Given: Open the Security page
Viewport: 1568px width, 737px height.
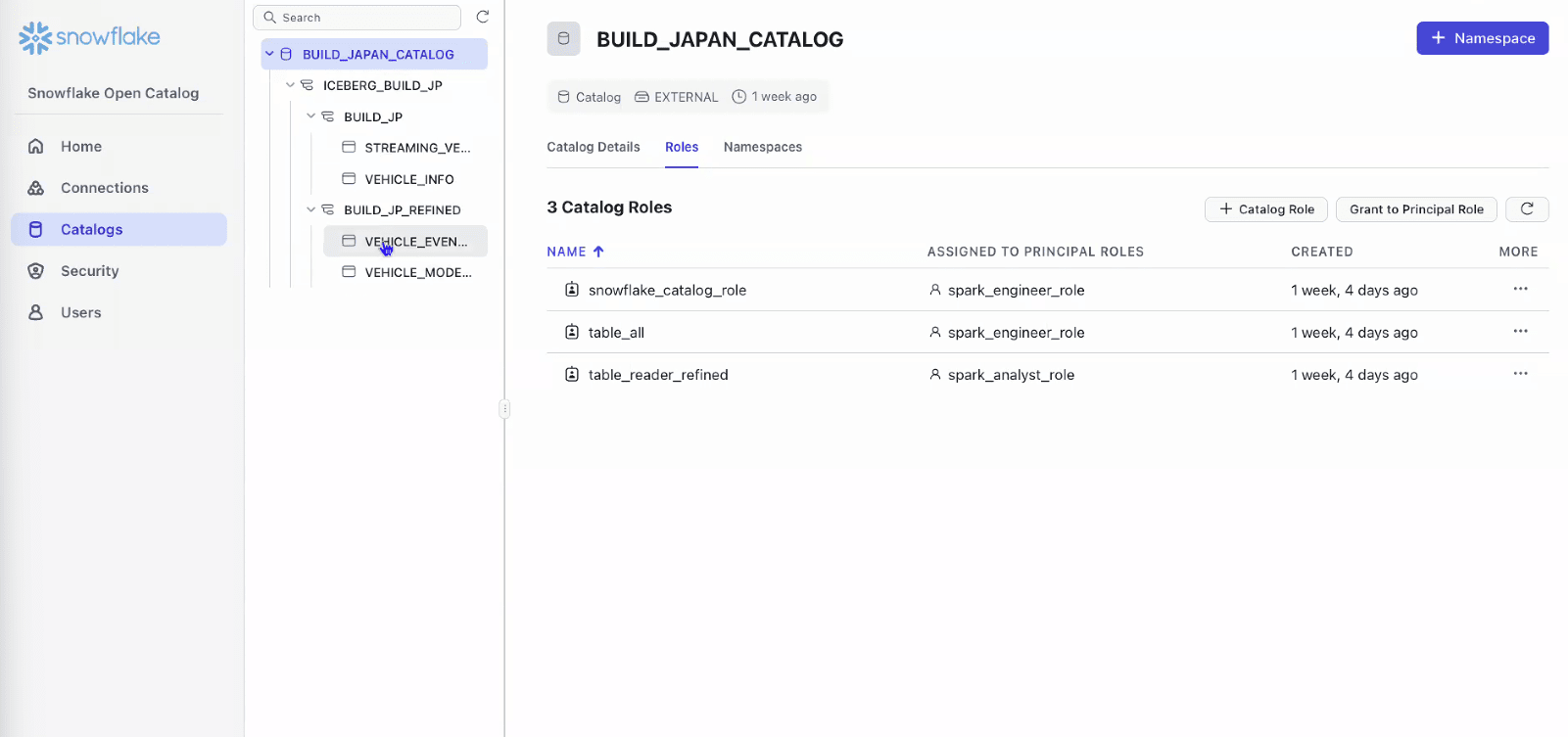Looking at the screenshot, I should point(119,271).
